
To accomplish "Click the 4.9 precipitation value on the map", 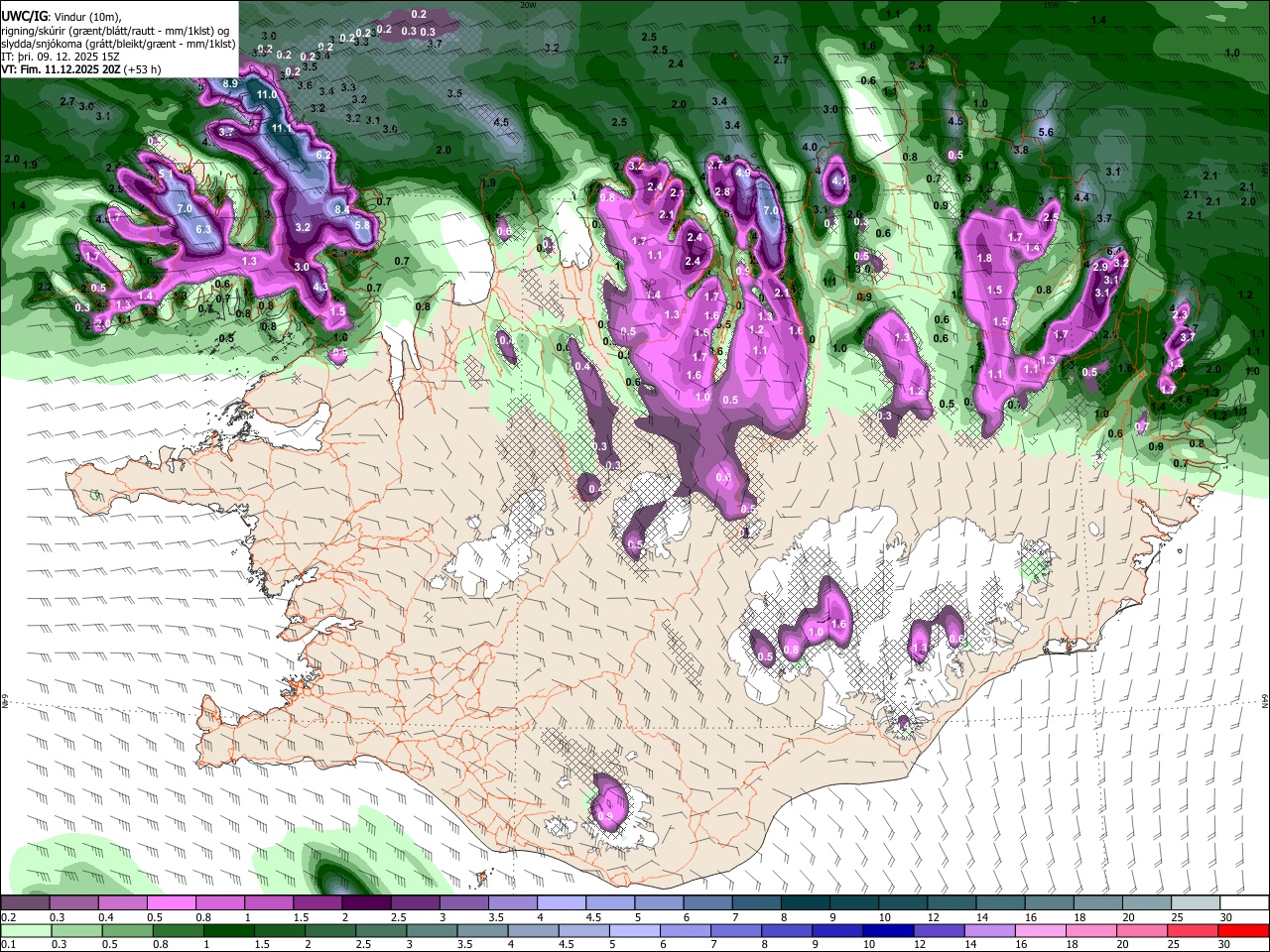I will point(742,174).
